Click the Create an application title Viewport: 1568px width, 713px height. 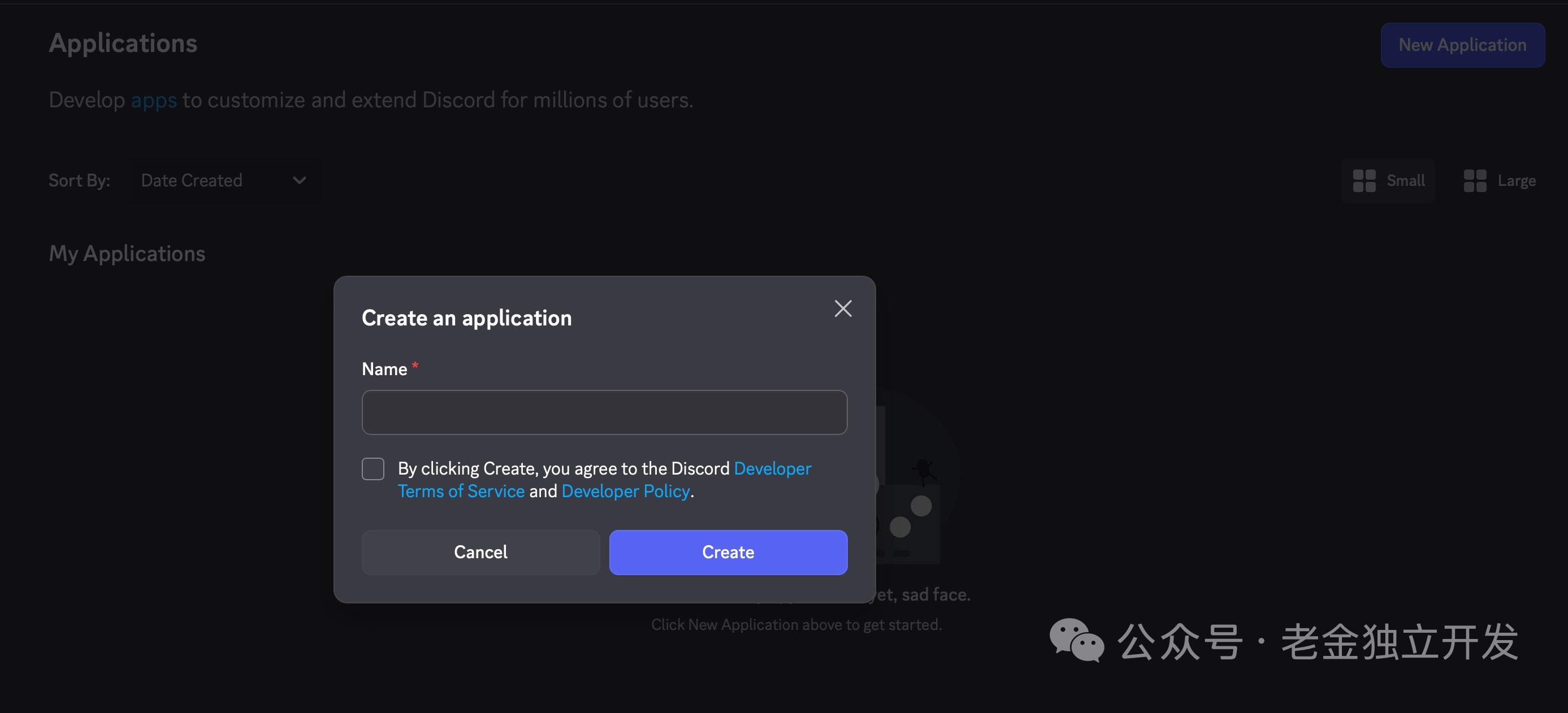(466, 318)
